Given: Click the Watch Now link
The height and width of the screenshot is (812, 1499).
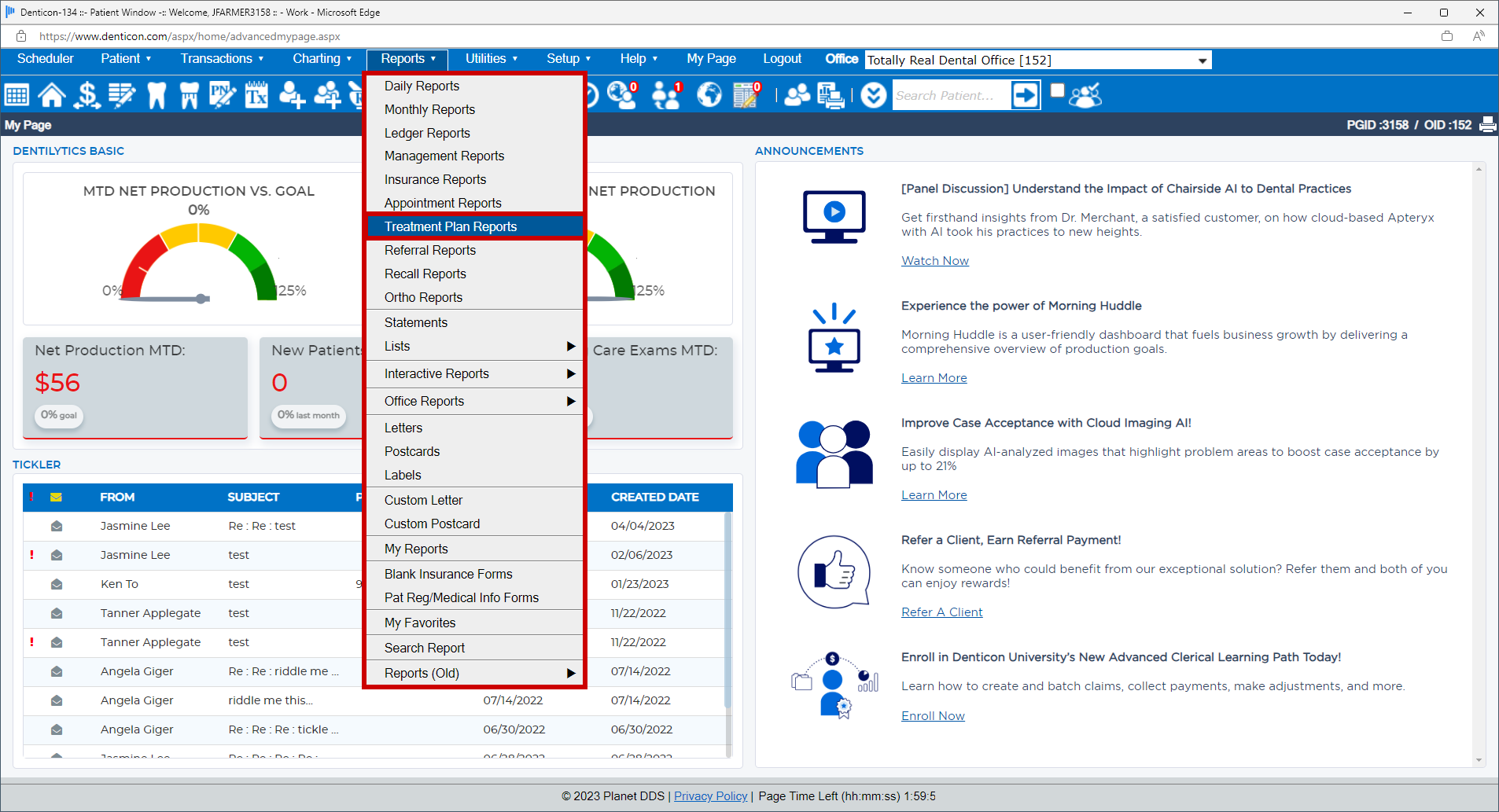Looking at the screenshot, I should tap(934, 261).
